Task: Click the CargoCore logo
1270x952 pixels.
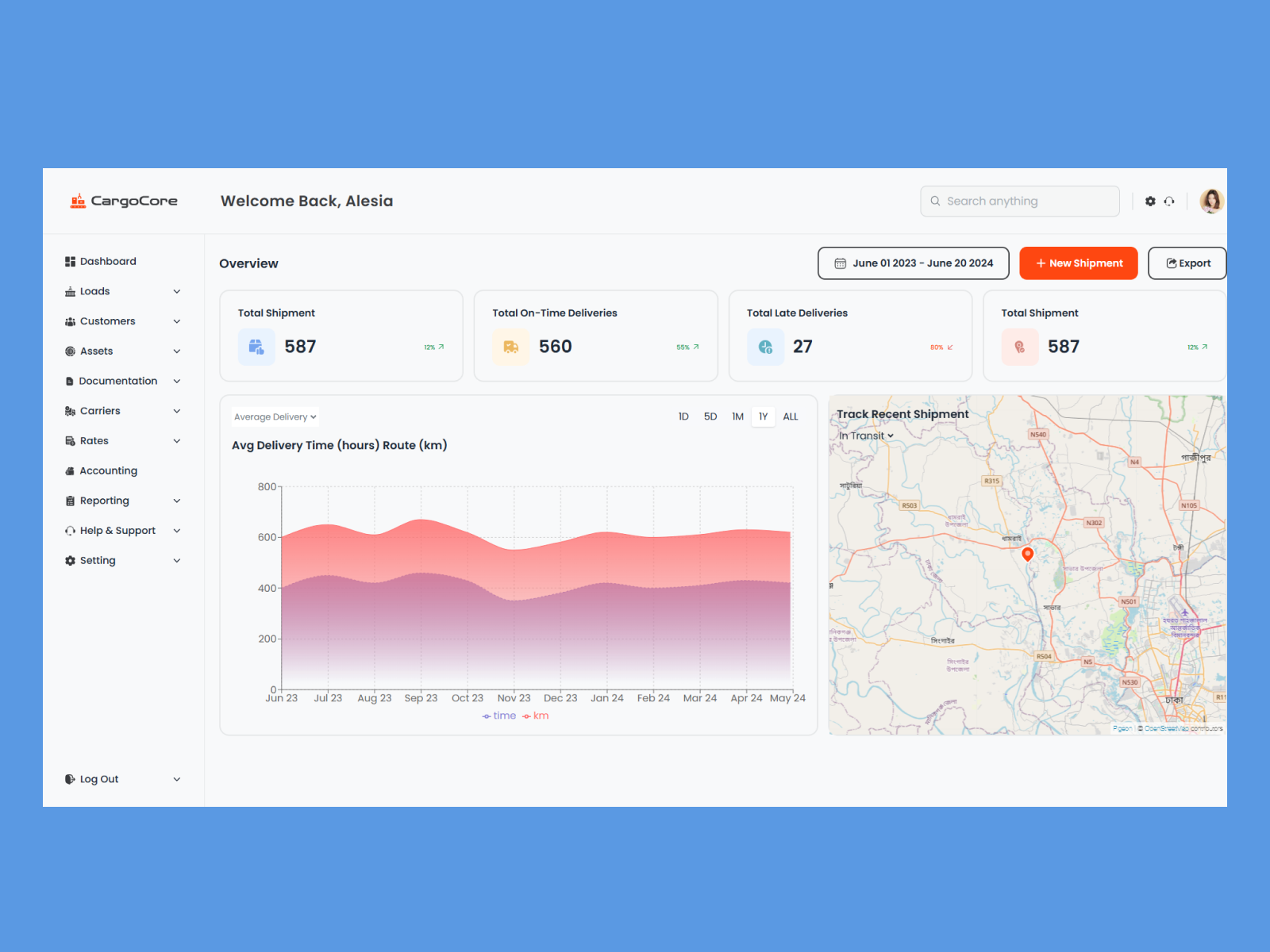Action: pos(124,202)
